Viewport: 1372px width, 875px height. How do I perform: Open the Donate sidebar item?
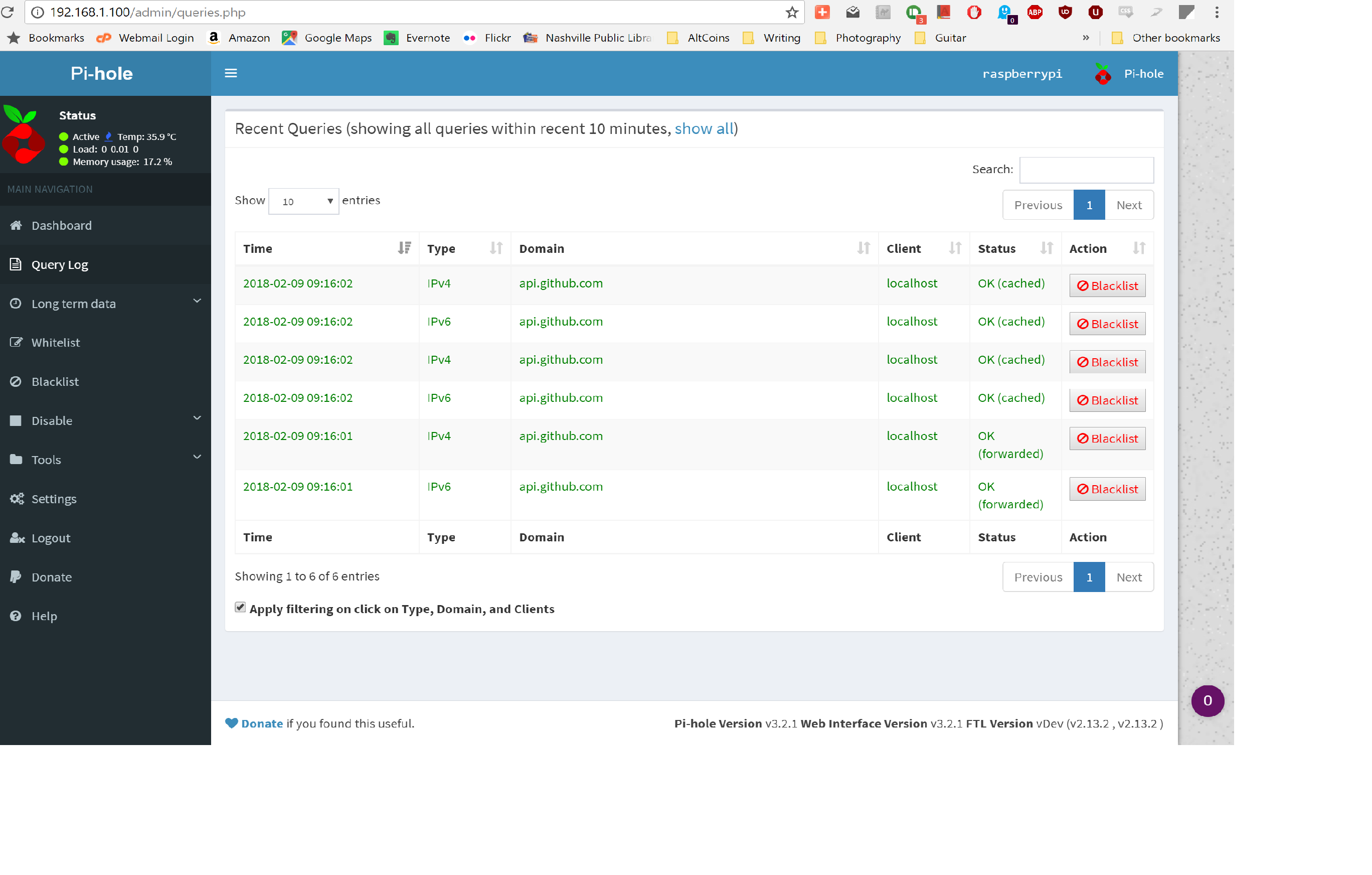click(x=105, y=577)
